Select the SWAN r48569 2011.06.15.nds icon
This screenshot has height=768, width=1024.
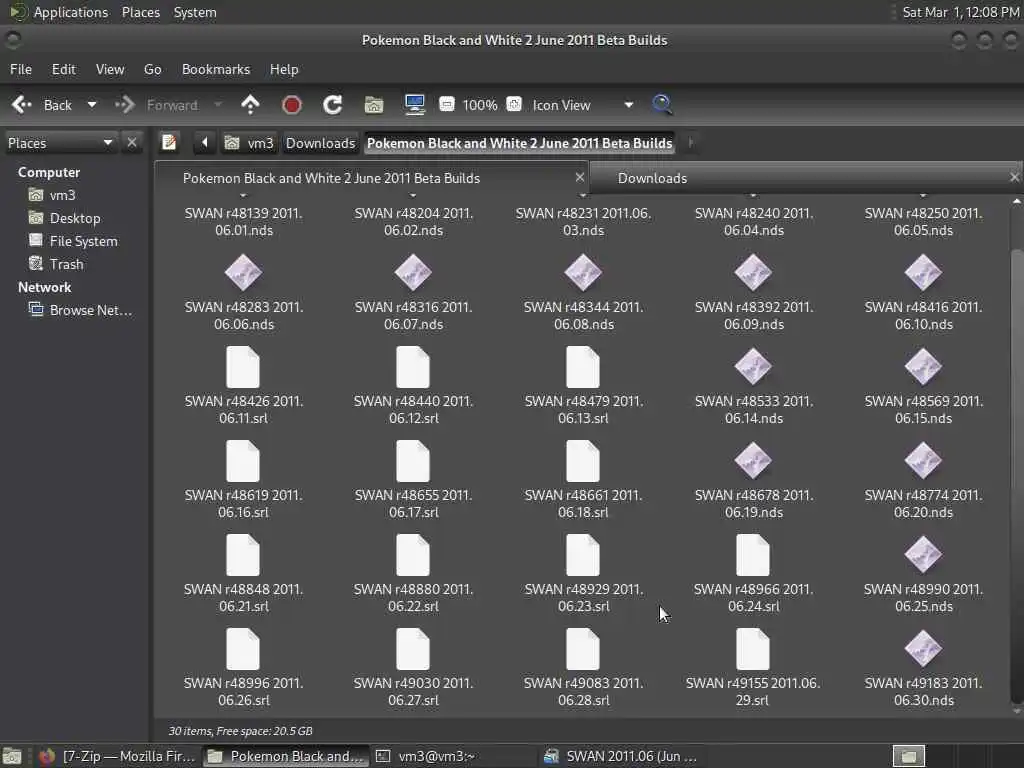(x=923, y=367)
